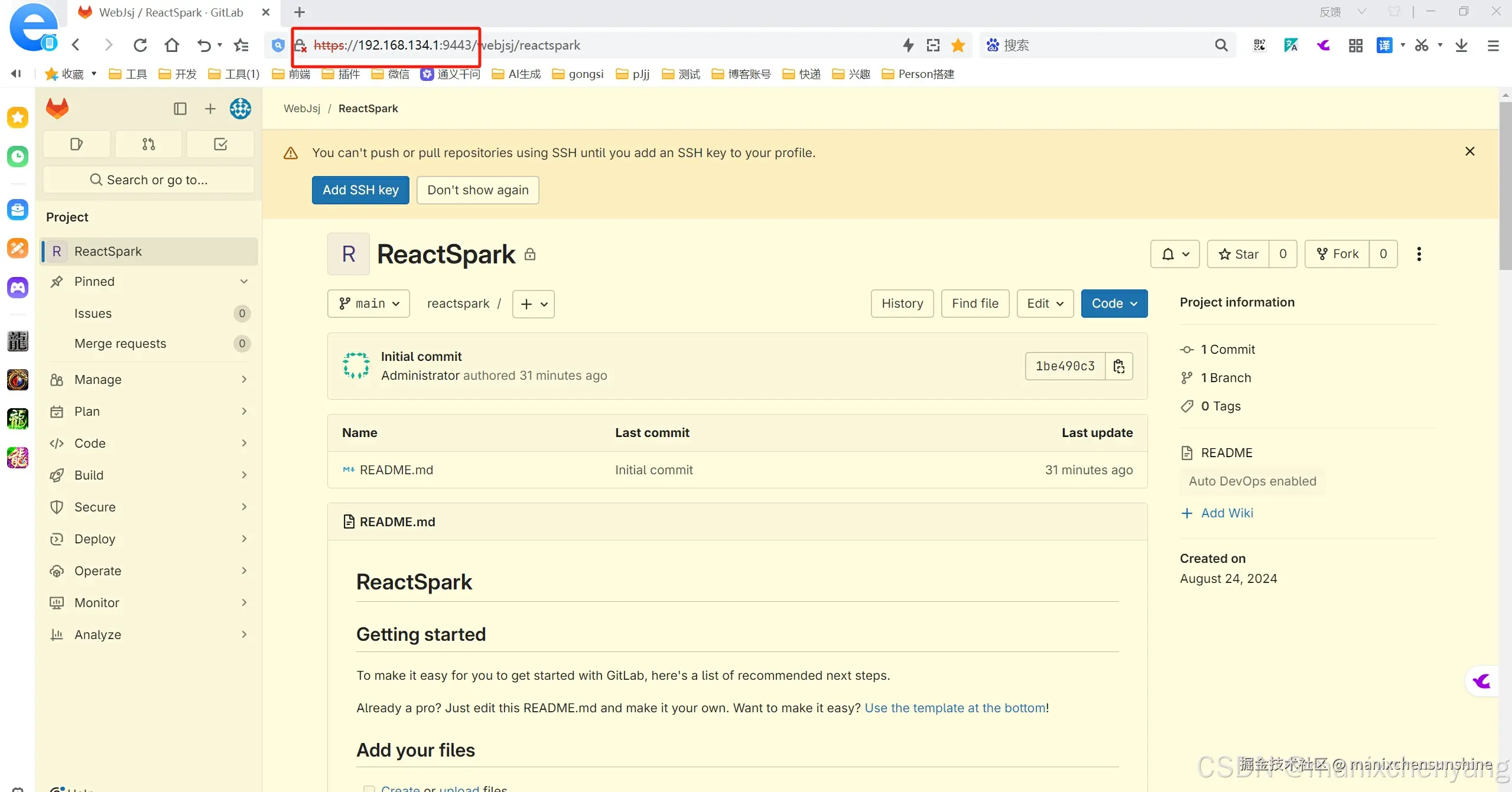Open the To-Do list checkmark icon
This screenshot has width=1512, height=792.
pos(220,144)
